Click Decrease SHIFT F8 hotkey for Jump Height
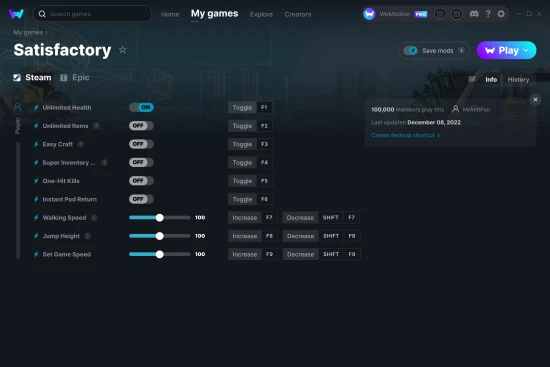Screen dimensions: 550x367 click(x=321, y=236)
